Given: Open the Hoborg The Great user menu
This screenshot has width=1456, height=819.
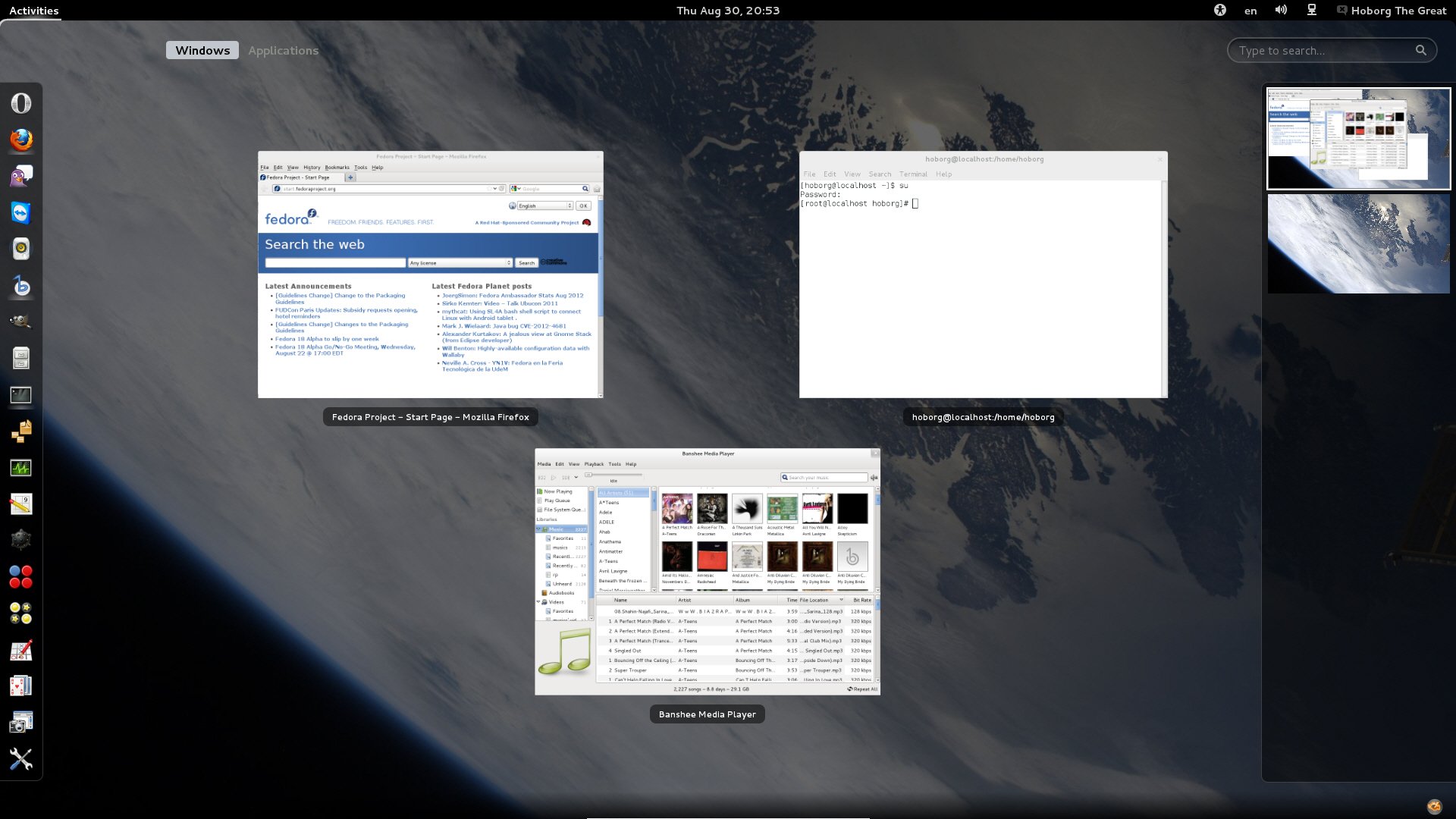Looking at the screenshot, I should [x=1392, y=11].
